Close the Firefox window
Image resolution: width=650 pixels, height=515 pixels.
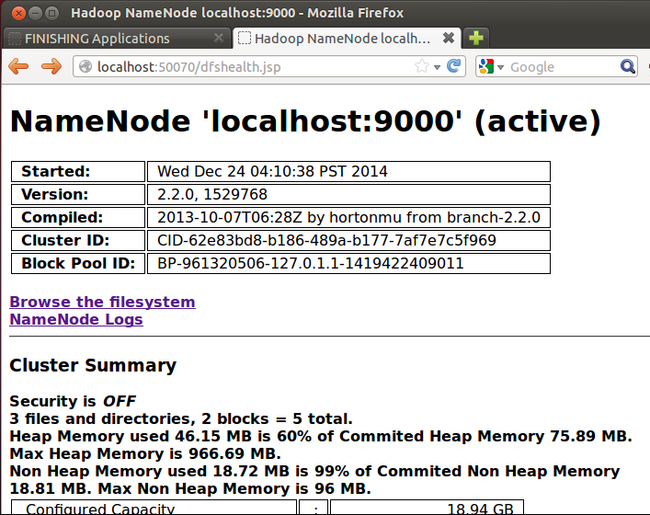point(18,13)
